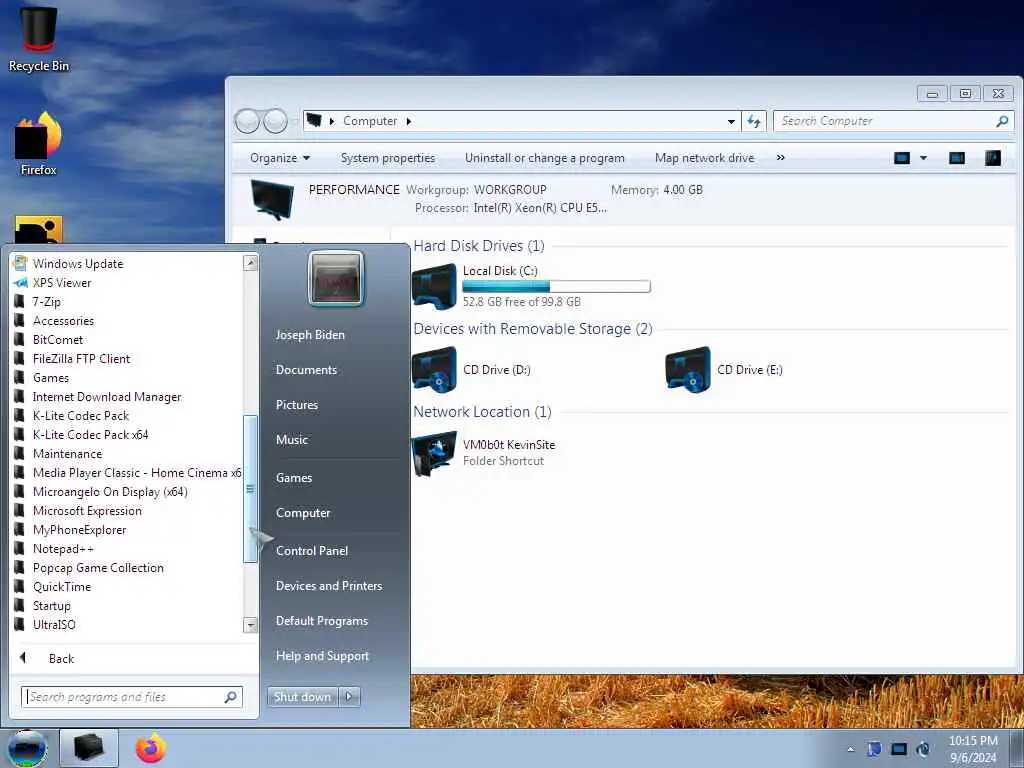Click the volume tray icon
Viewport: 1024px width, 768px height.
[923, 749]
